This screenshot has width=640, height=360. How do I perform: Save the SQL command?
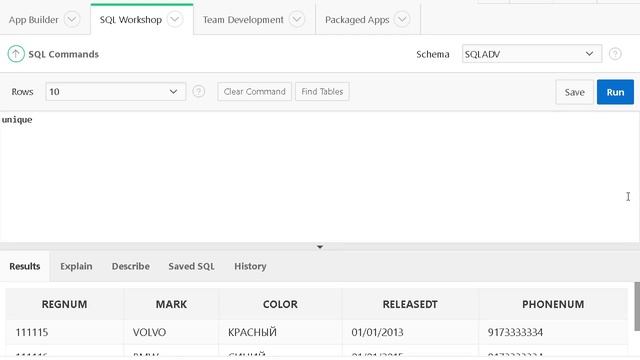pyautogui.click(x=574, y=92)
